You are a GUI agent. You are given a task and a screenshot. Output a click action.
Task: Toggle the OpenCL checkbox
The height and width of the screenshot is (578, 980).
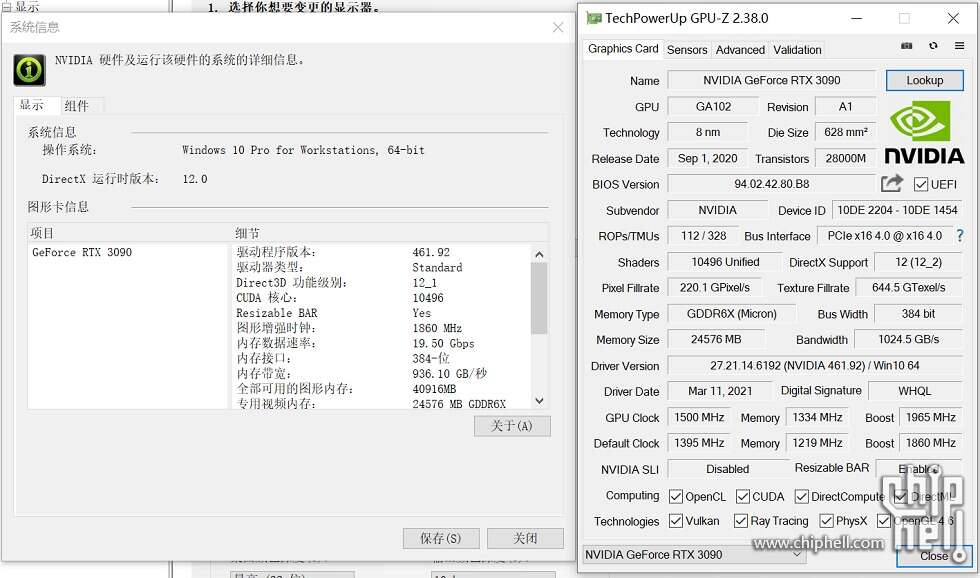675,496
